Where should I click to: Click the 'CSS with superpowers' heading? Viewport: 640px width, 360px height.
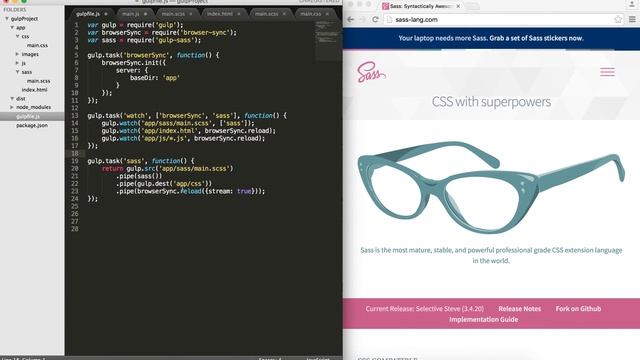pyautogui.click(x=491, y=102)
